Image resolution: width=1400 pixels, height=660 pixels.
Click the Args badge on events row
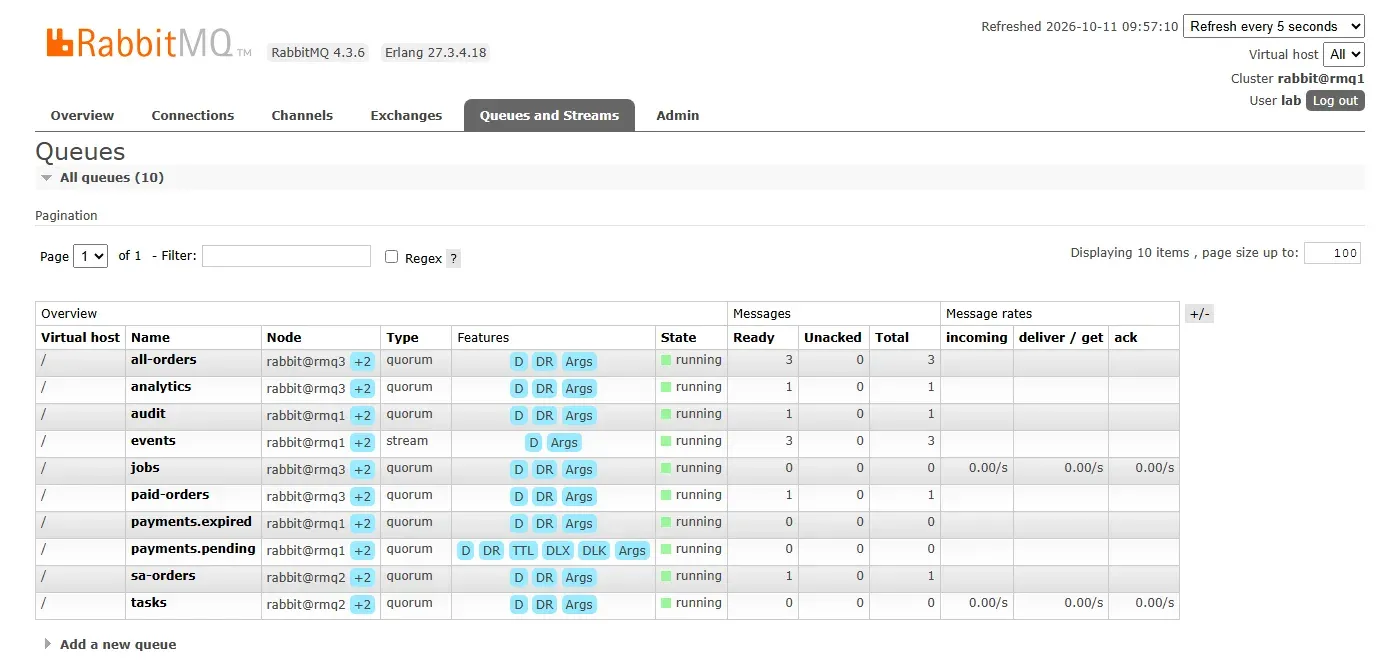click(564, 442)
